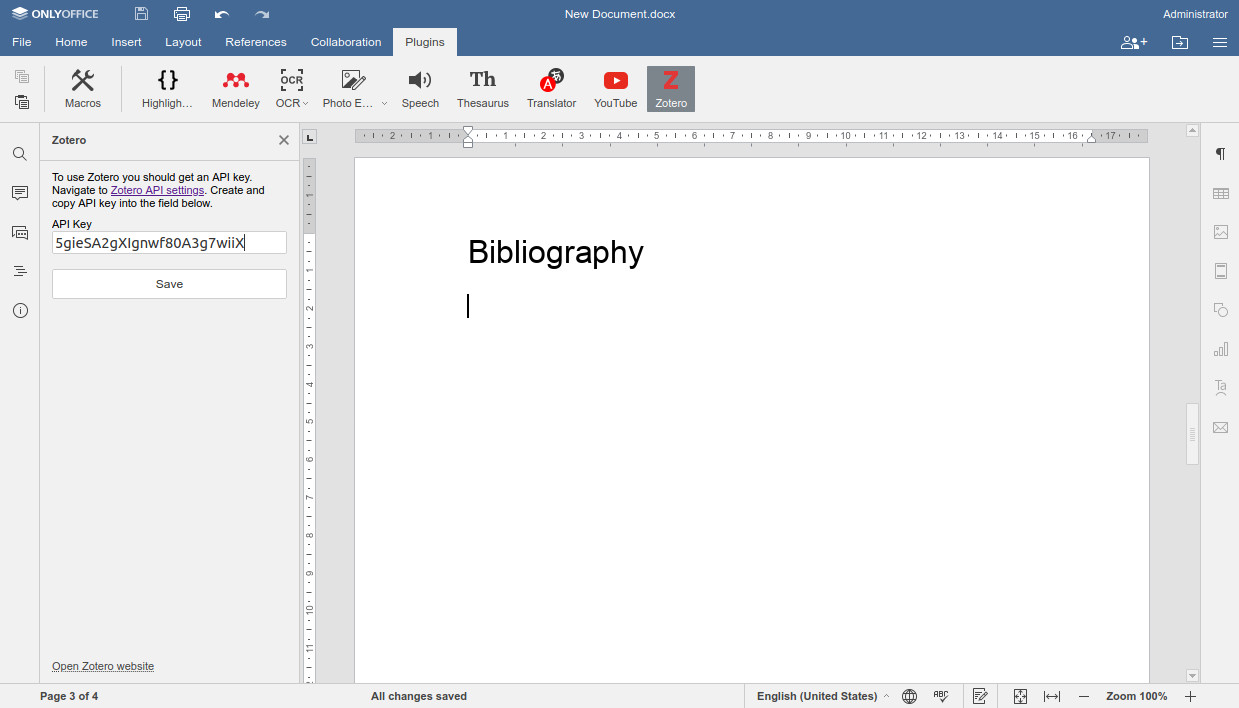Toggle Track changes in status bar

(x=980, y=696)
